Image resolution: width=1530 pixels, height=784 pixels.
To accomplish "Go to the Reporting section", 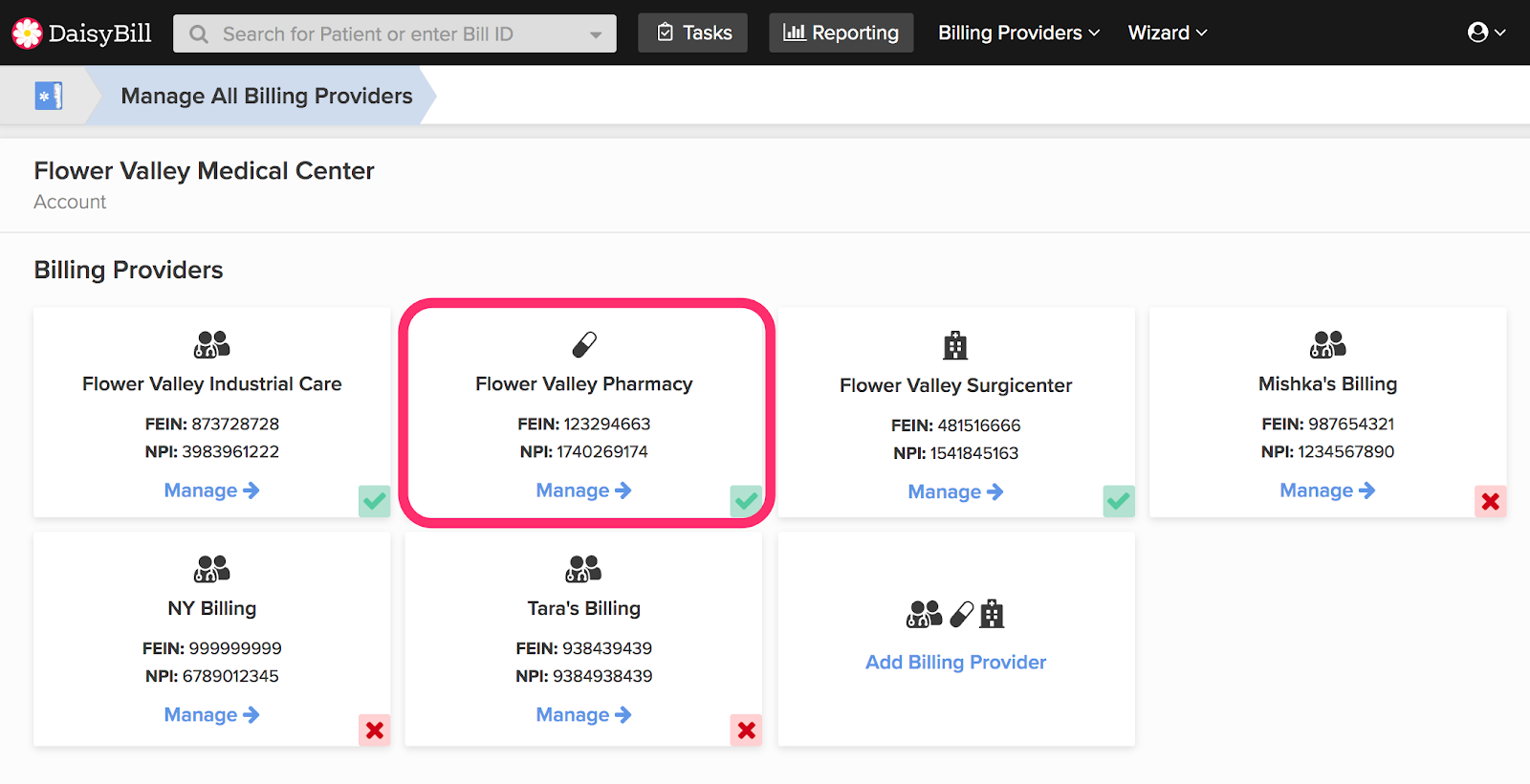I will [x=841, y=33].
